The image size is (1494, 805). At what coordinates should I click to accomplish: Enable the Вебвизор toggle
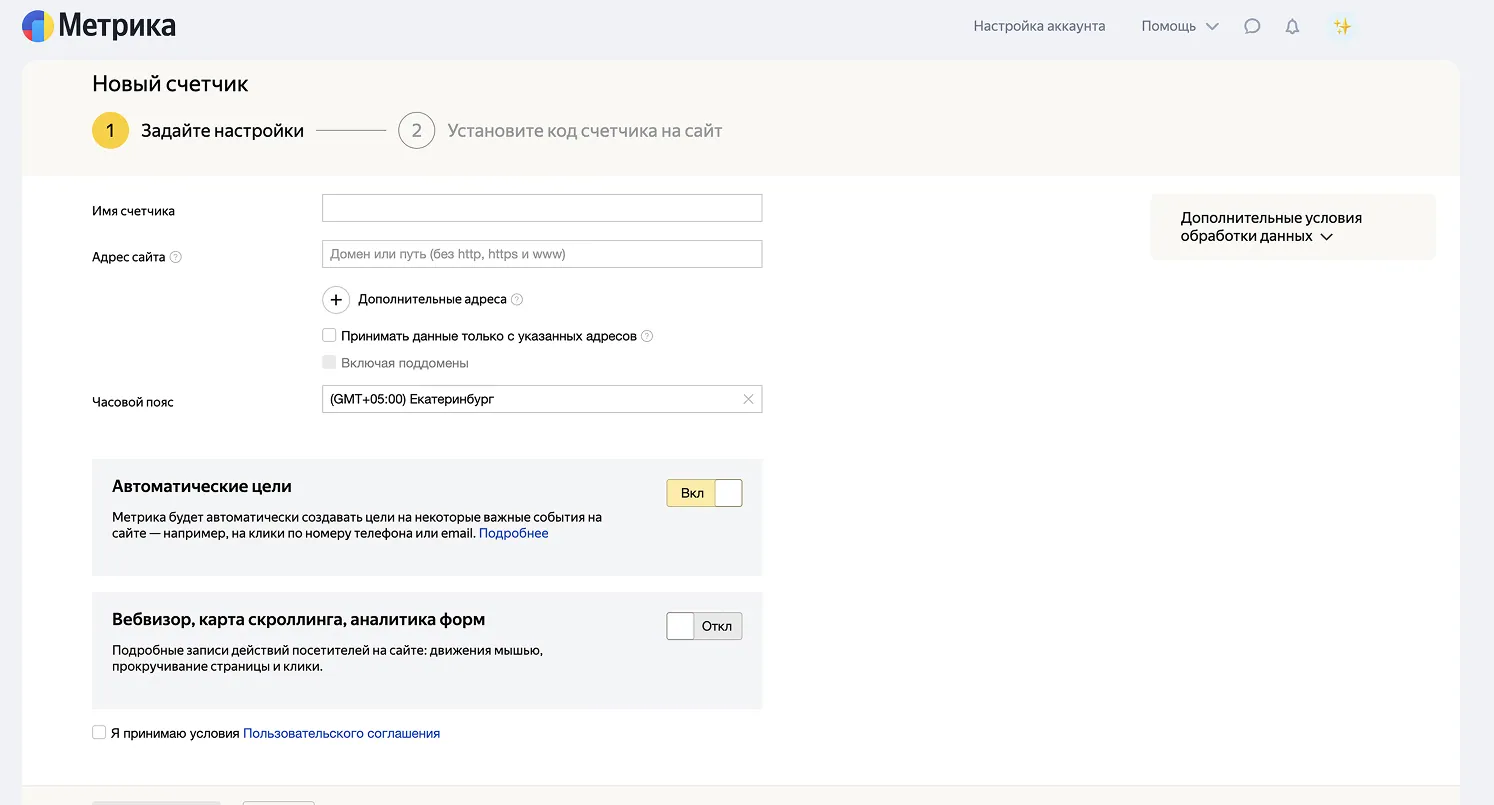704,626
